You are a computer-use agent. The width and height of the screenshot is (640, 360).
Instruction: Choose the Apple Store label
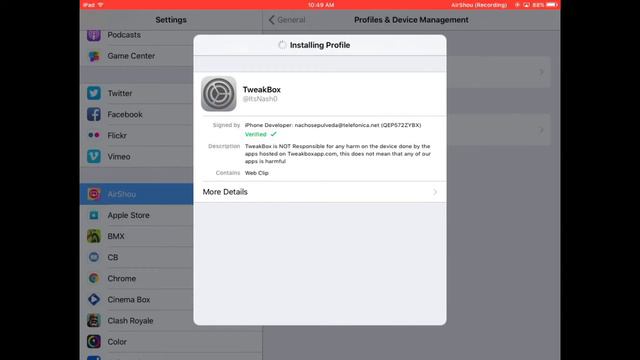pyautogui.click(x=128, y=215)
